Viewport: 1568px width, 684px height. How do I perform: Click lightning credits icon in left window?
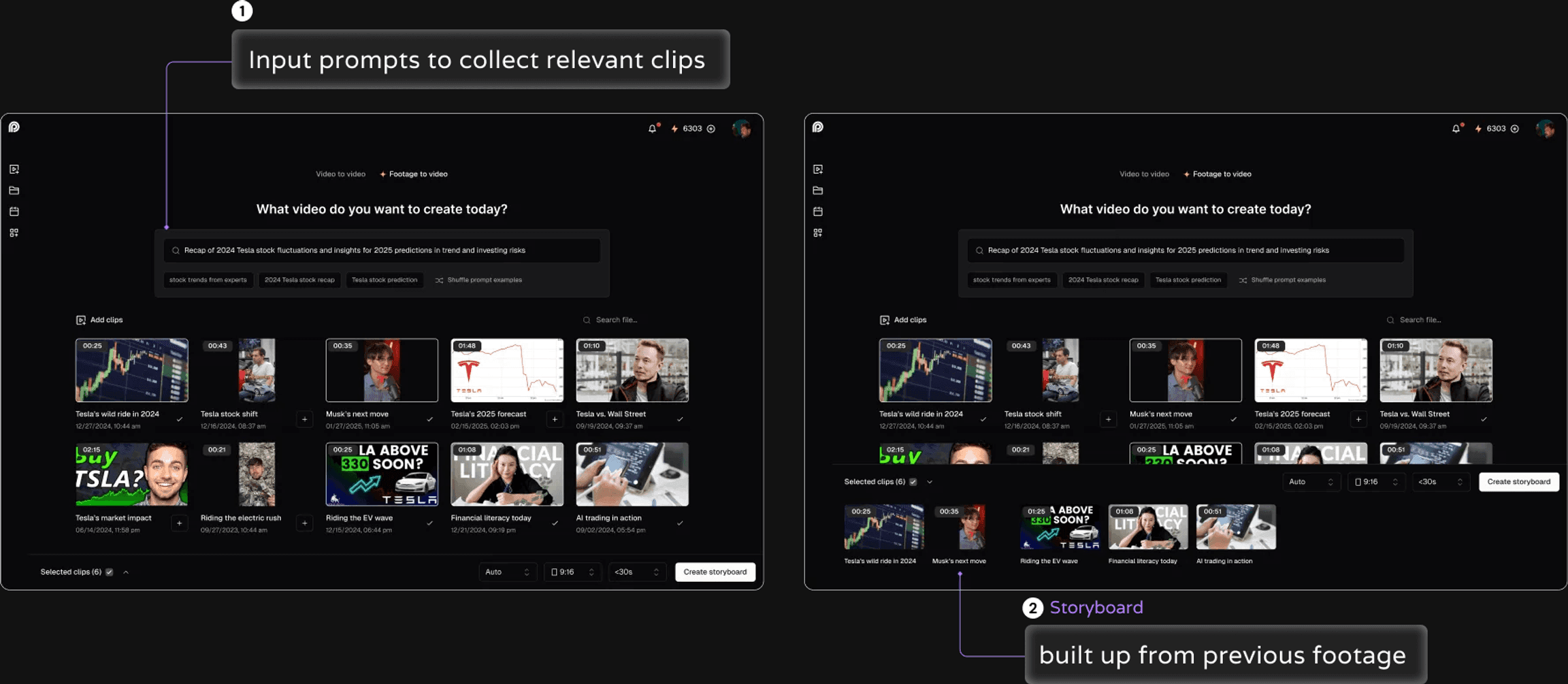pyautogui.click(x=674, y=129)
